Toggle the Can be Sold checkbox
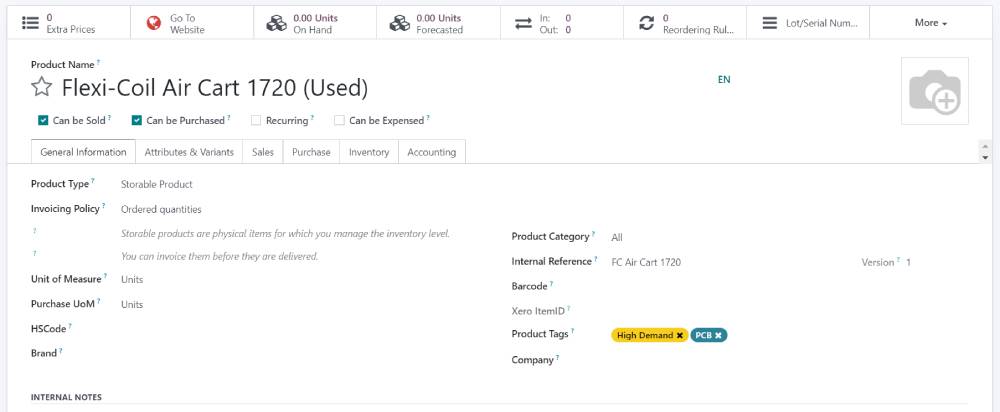Screen dimensions: 1000x412 [x=43, y=120]
